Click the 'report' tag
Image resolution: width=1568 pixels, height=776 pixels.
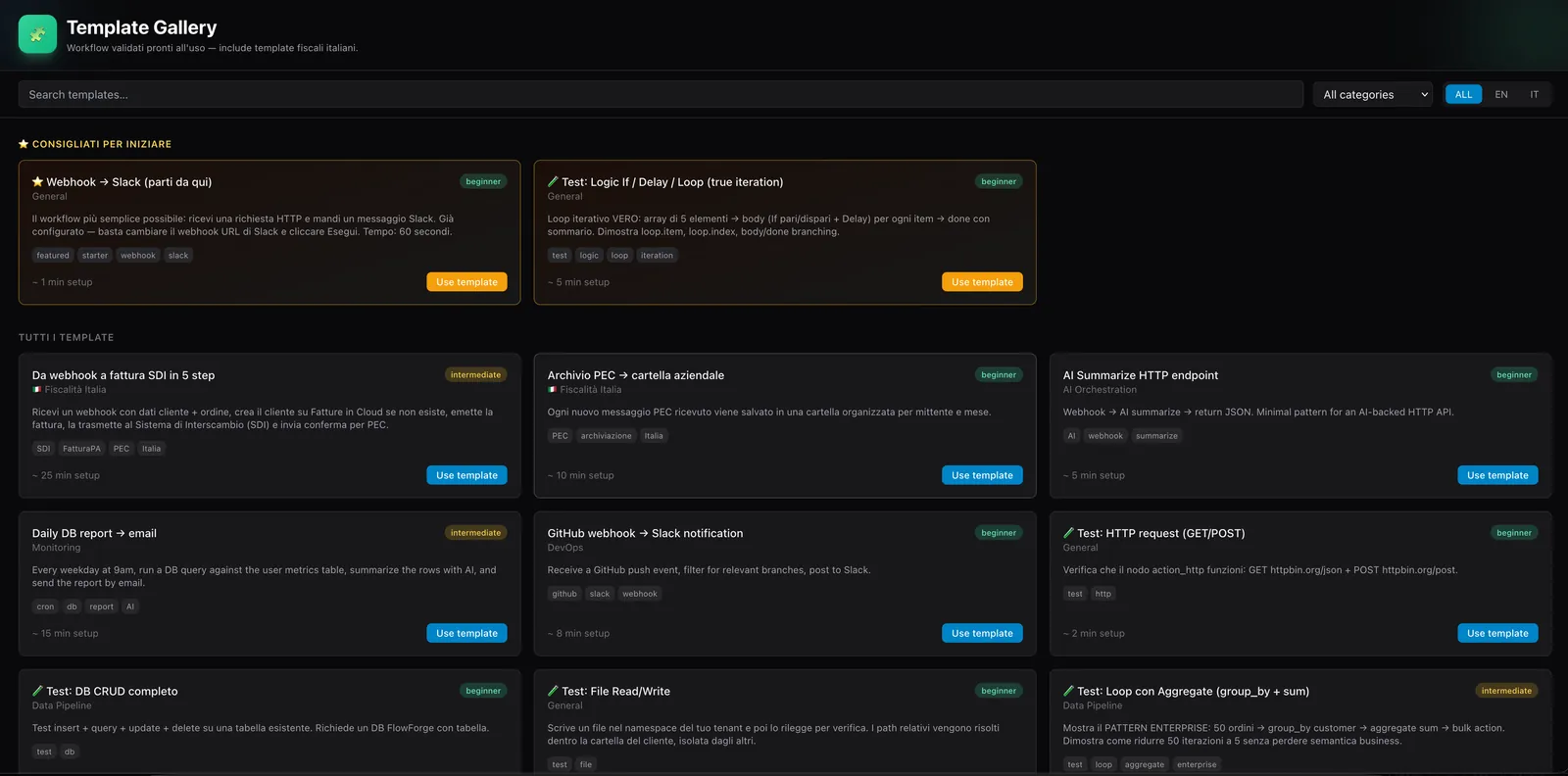[101, 606]
